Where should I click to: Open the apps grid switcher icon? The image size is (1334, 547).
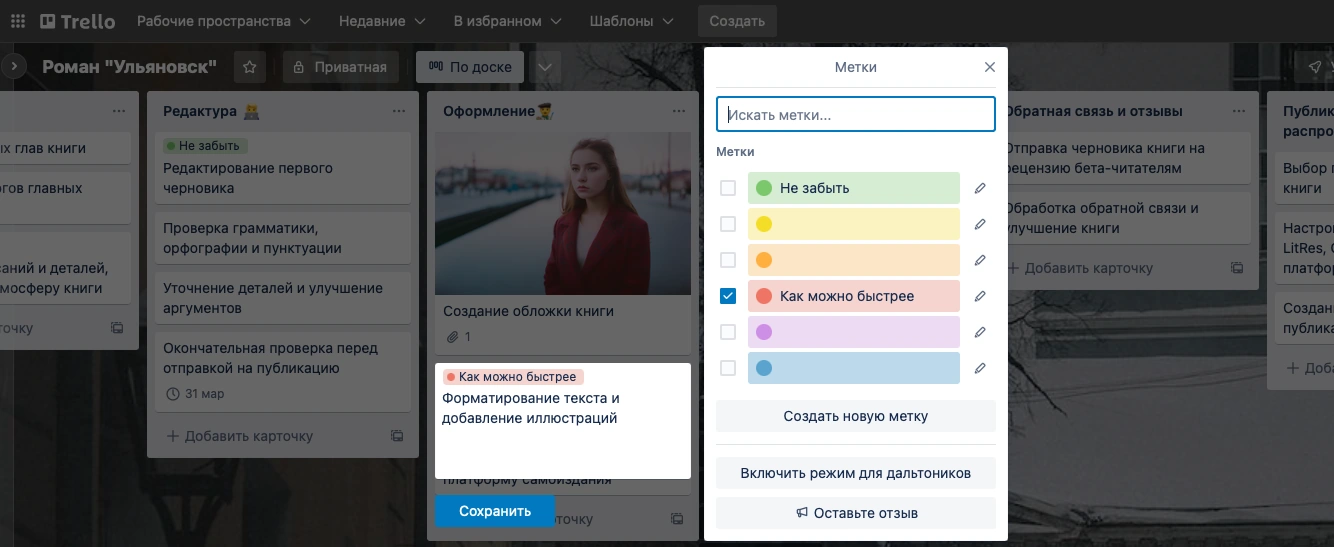coord(18,21)
